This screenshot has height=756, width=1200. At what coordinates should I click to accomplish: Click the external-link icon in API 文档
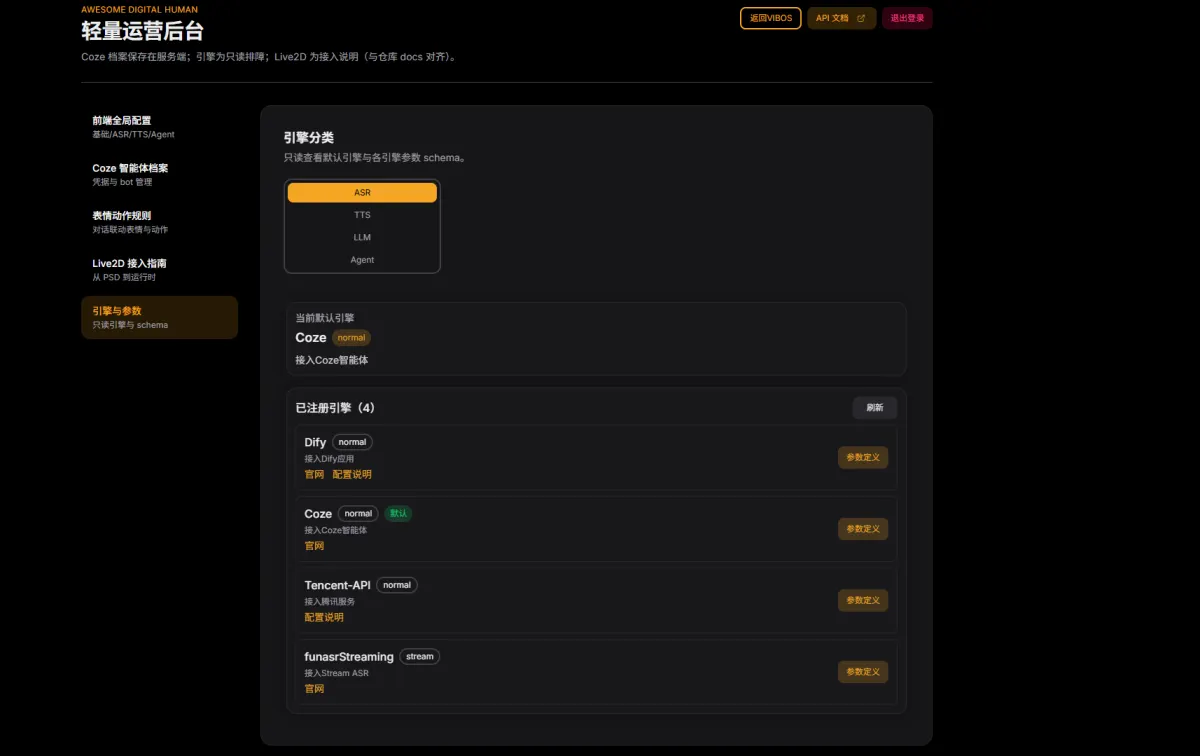[x=861, y=18]
